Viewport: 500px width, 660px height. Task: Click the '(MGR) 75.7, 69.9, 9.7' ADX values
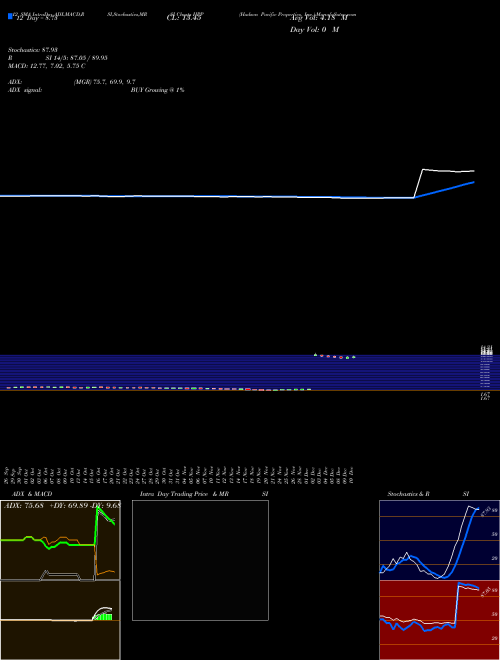[x=104, y=82]
